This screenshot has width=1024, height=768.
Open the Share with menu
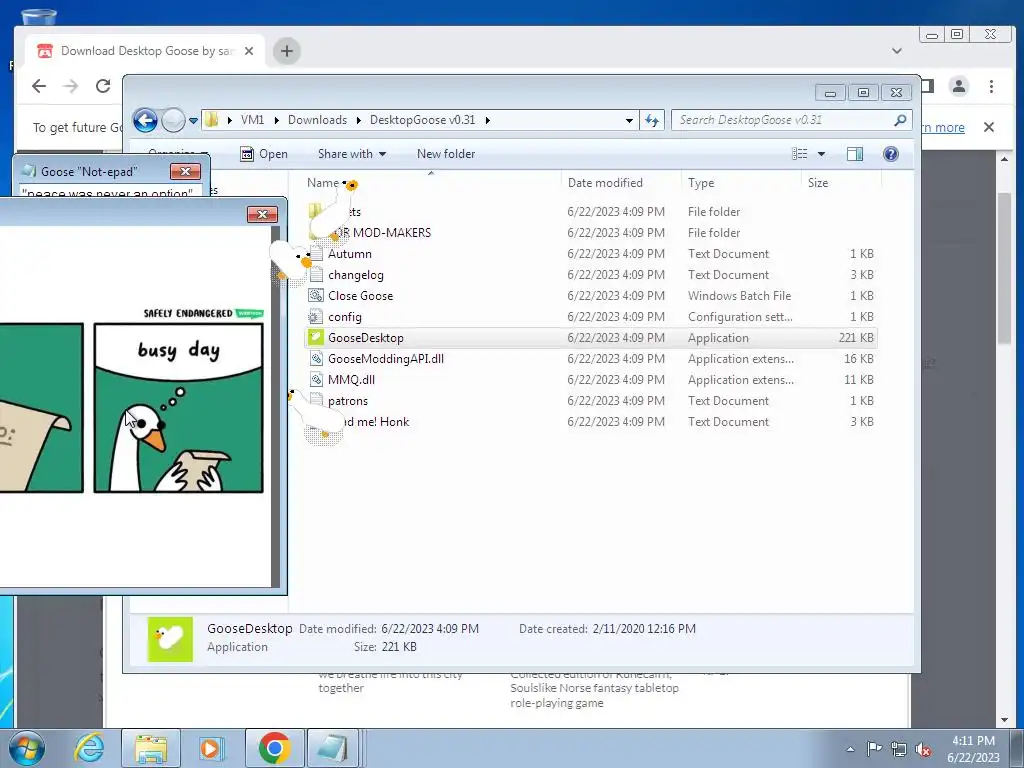click(x=352, y=154)
